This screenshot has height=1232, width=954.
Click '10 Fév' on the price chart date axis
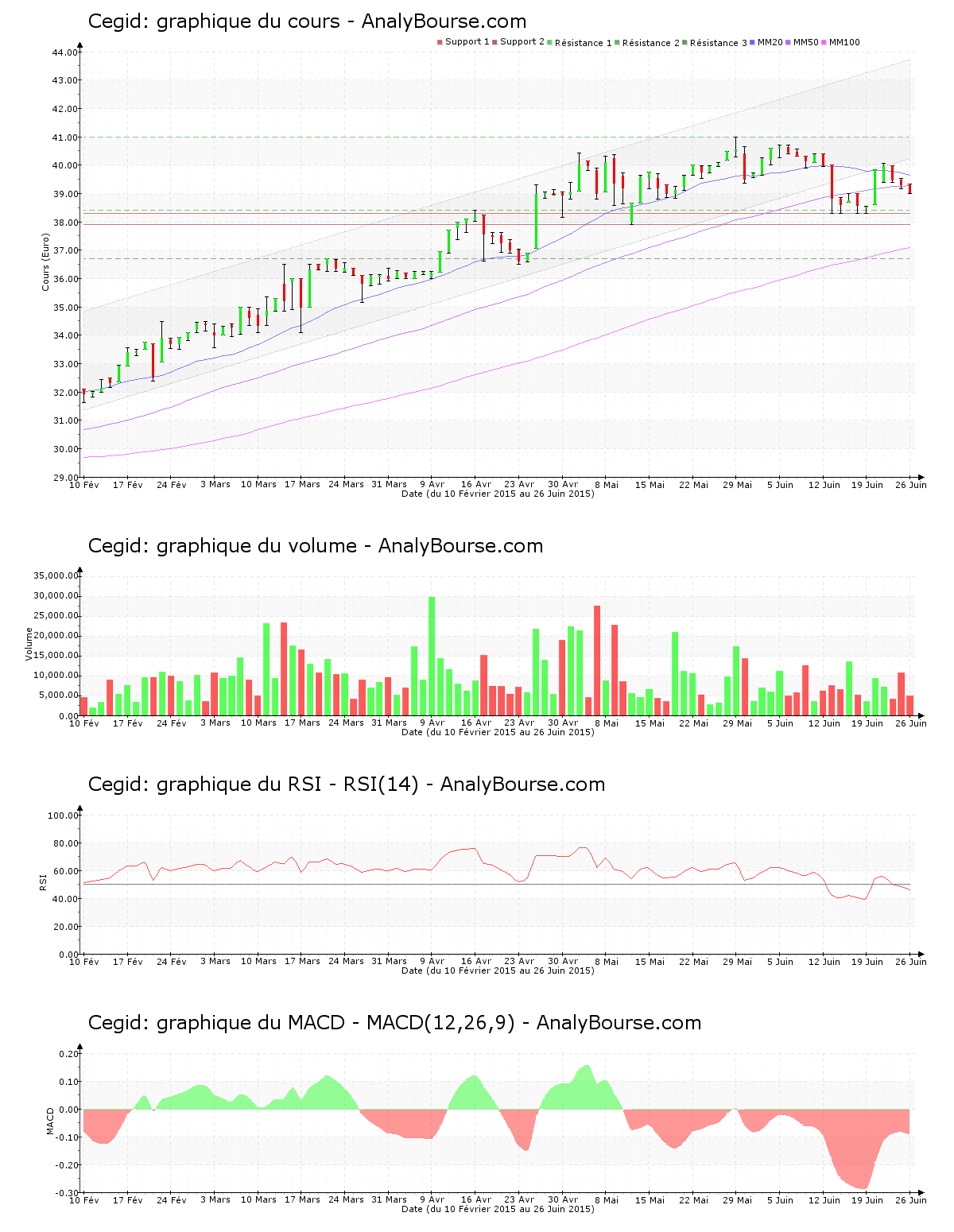click(84, 485)
